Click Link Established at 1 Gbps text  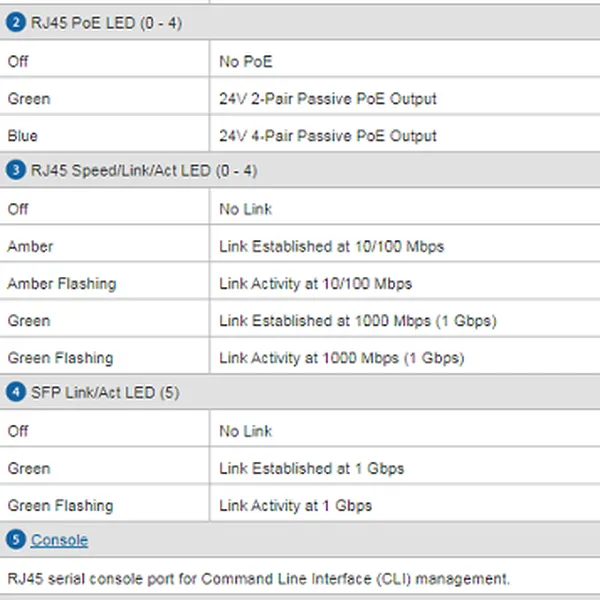coord(311,468)
